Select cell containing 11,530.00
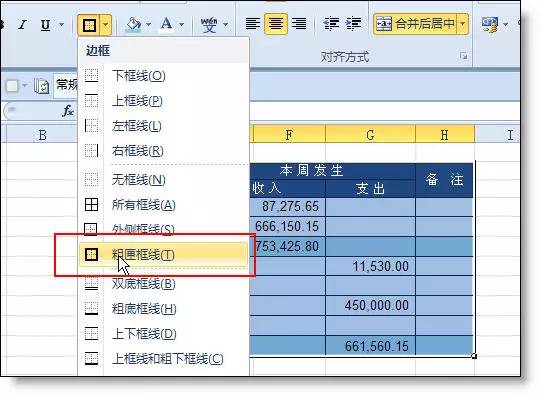Screen dimensions: 542x398 click(370, 266)
